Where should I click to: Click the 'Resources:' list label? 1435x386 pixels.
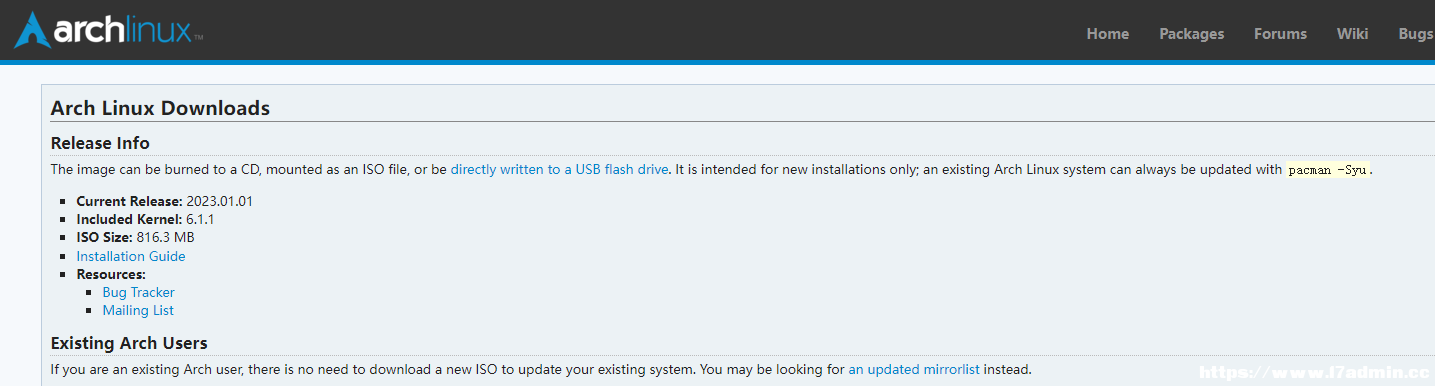click(111, 274)
